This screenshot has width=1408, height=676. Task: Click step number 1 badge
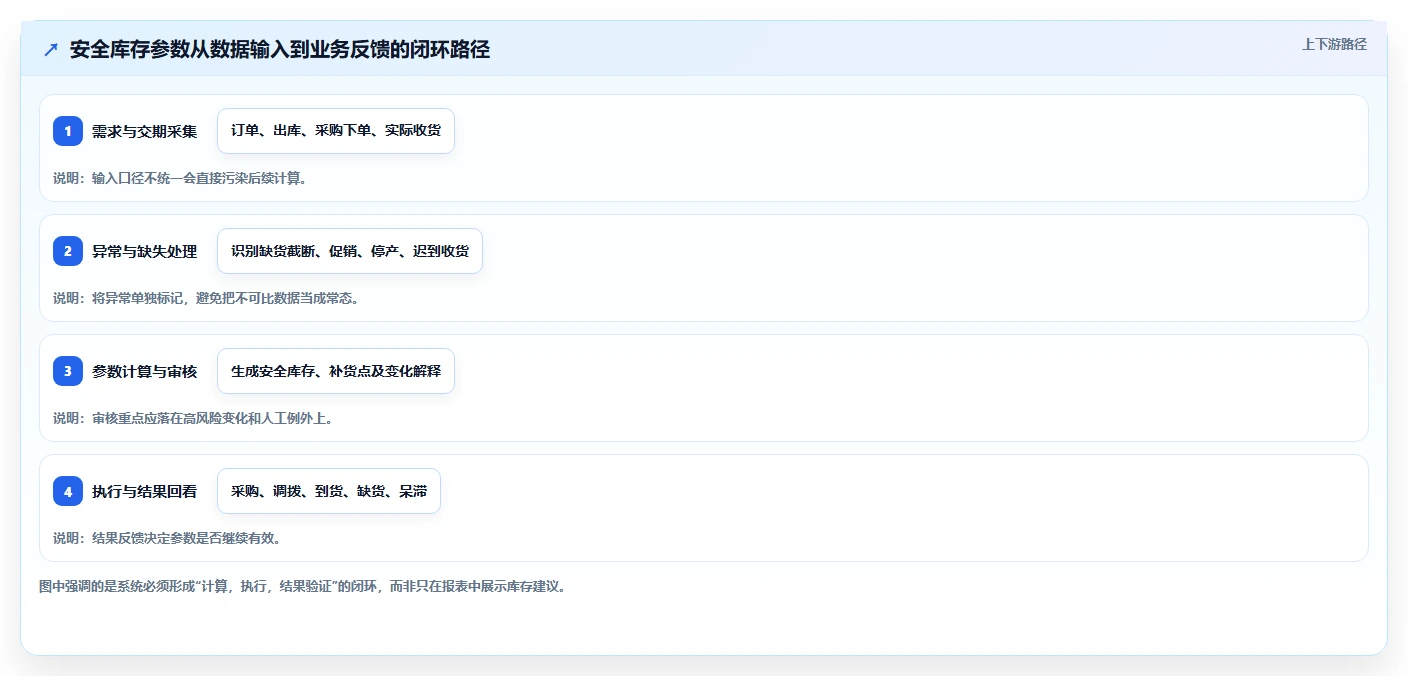(x=68, y=131)
